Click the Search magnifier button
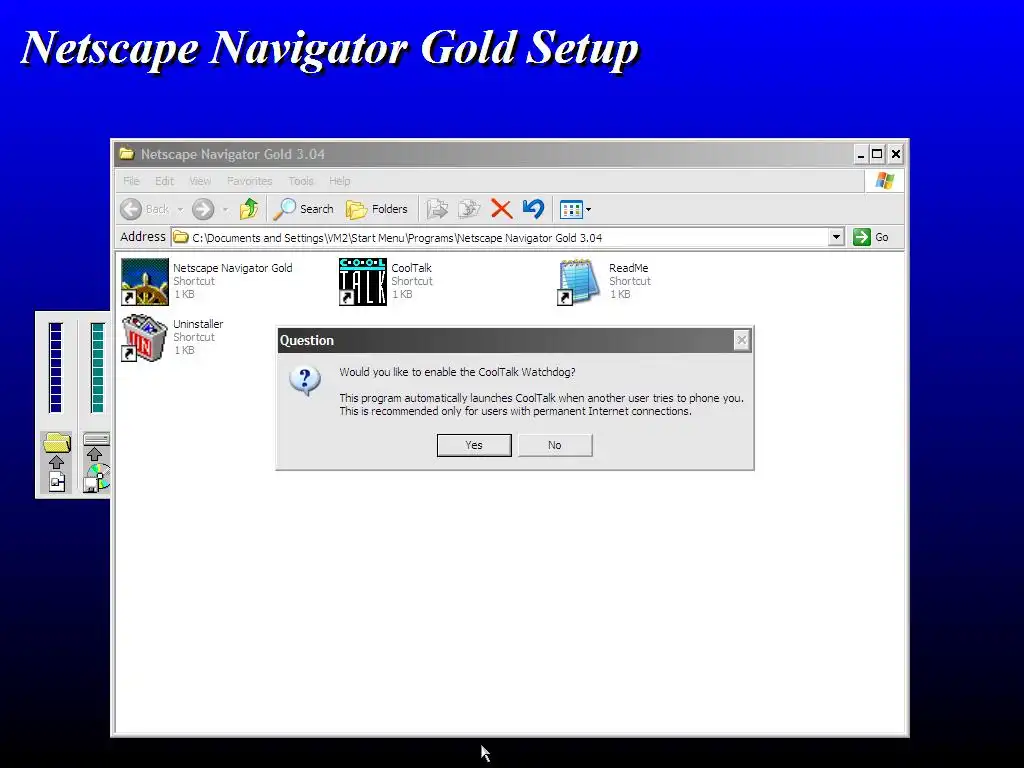The height and width of the screenshot is (768, 1024). (304, 209)
